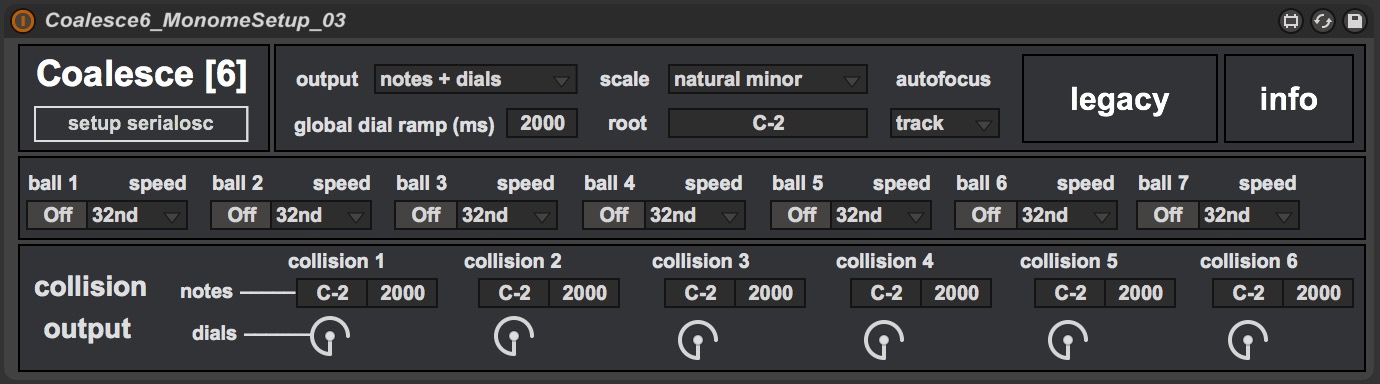
Task: Open ball 3 speed 32nd dropdown
Action: click(506, 214)
